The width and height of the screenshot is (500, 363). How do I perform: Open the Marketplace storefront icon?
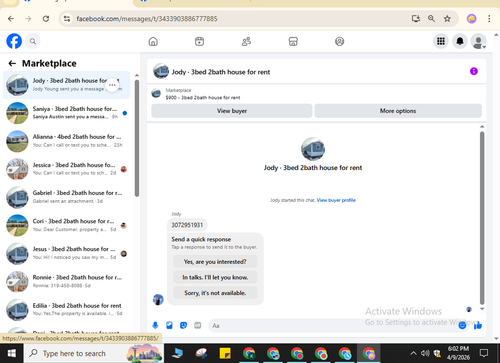tap(293, 41)
